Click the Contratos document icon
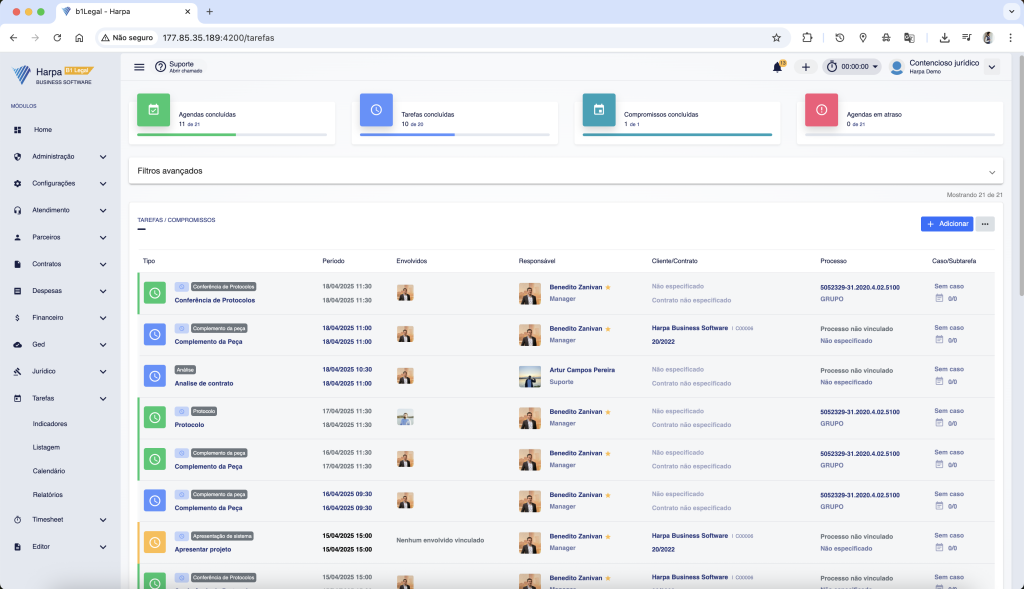Screen dimensions: 1024x589 [x=18, y=264]
